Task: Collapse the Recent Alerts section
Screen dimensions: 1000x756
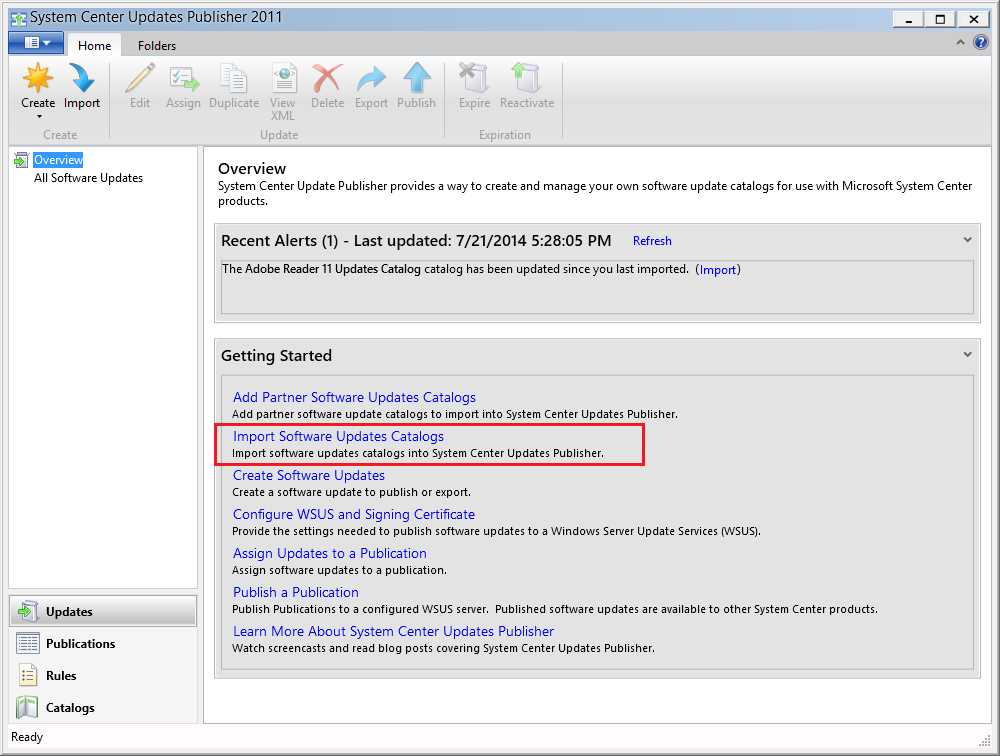Action: pyautogui.click(x=967, y=240)
